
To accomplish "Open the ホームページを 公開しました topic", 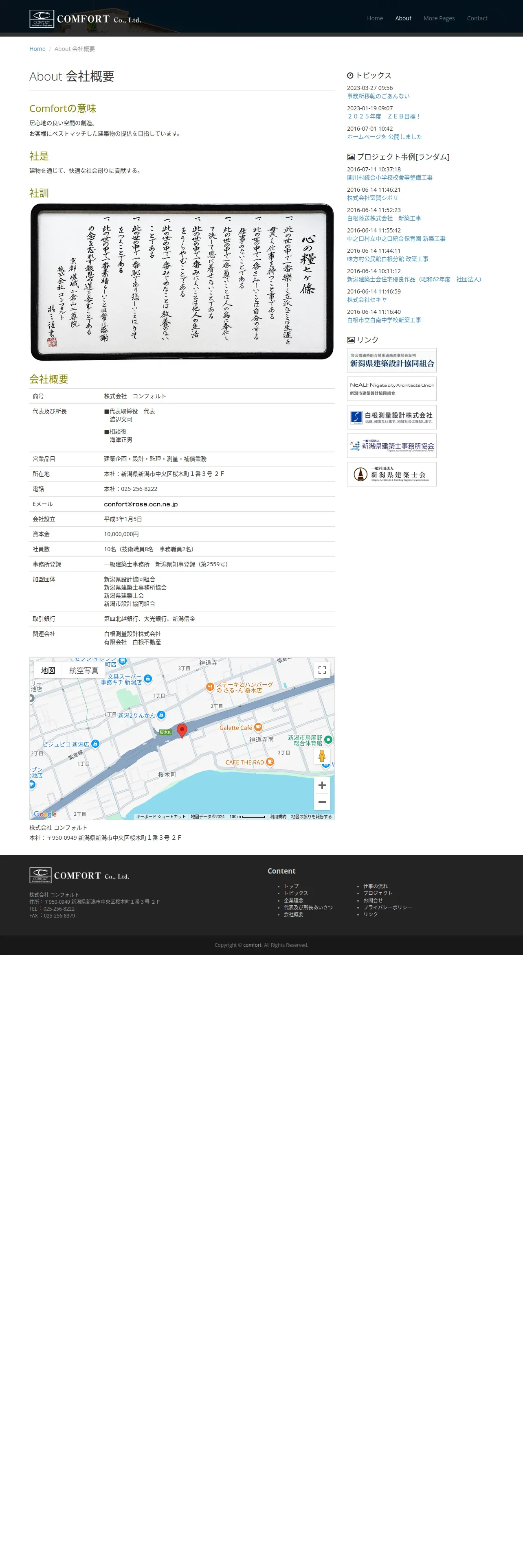I will coord(384,137).
